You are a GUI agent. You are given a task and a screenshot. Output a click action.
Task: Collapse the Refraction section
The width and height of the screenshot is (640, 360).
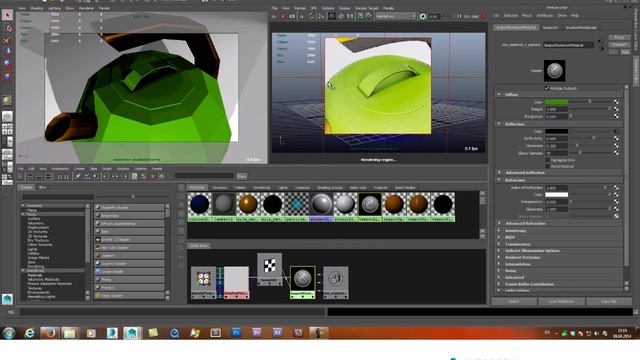[499, 180]
